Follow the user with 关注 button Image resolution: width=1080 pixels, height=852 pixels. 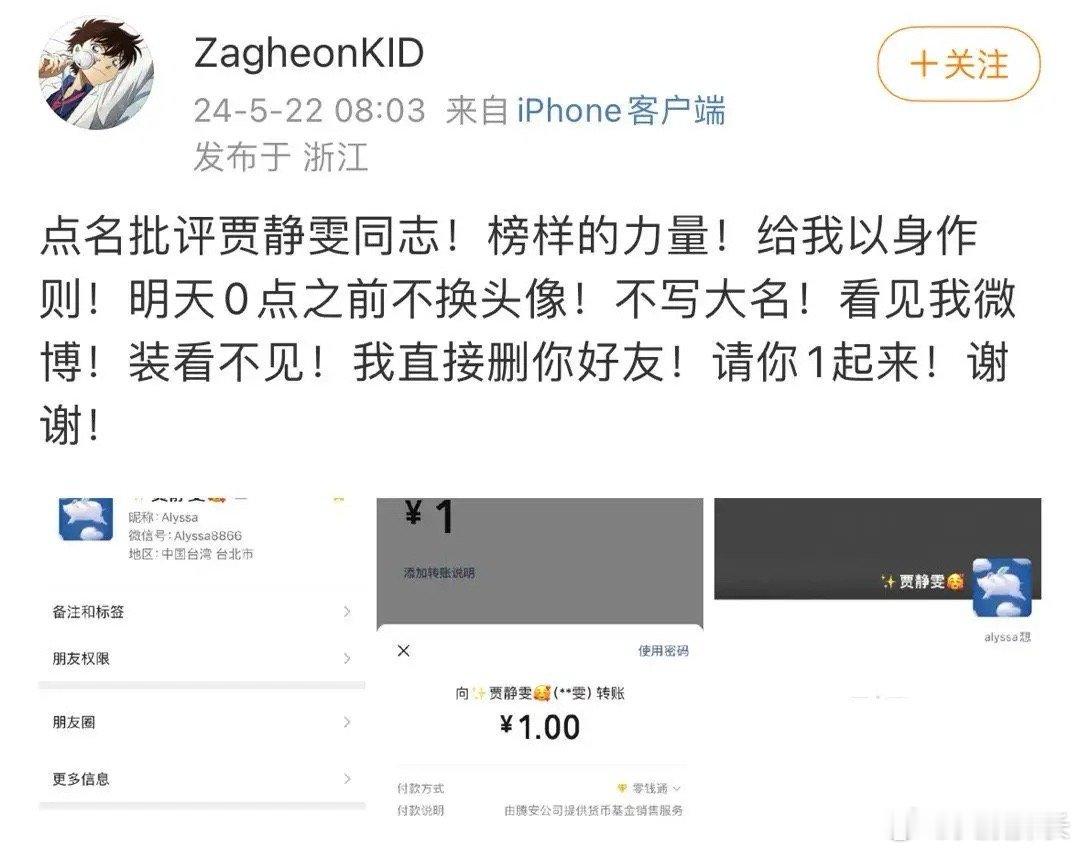pyautogui.click(x=958, y=65)
